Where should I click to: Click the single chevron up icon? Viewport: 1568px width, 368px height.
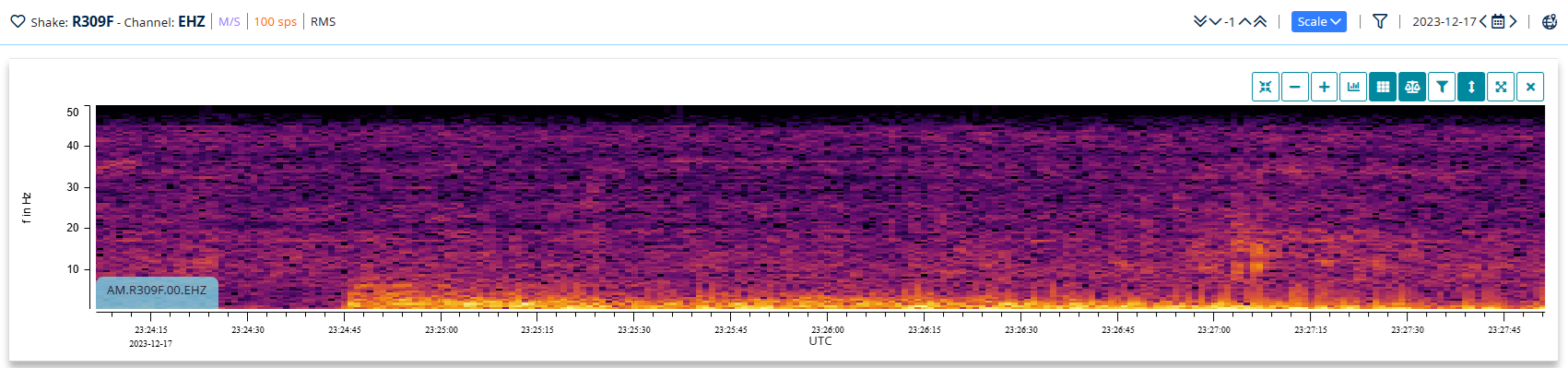coord(1244,21)
